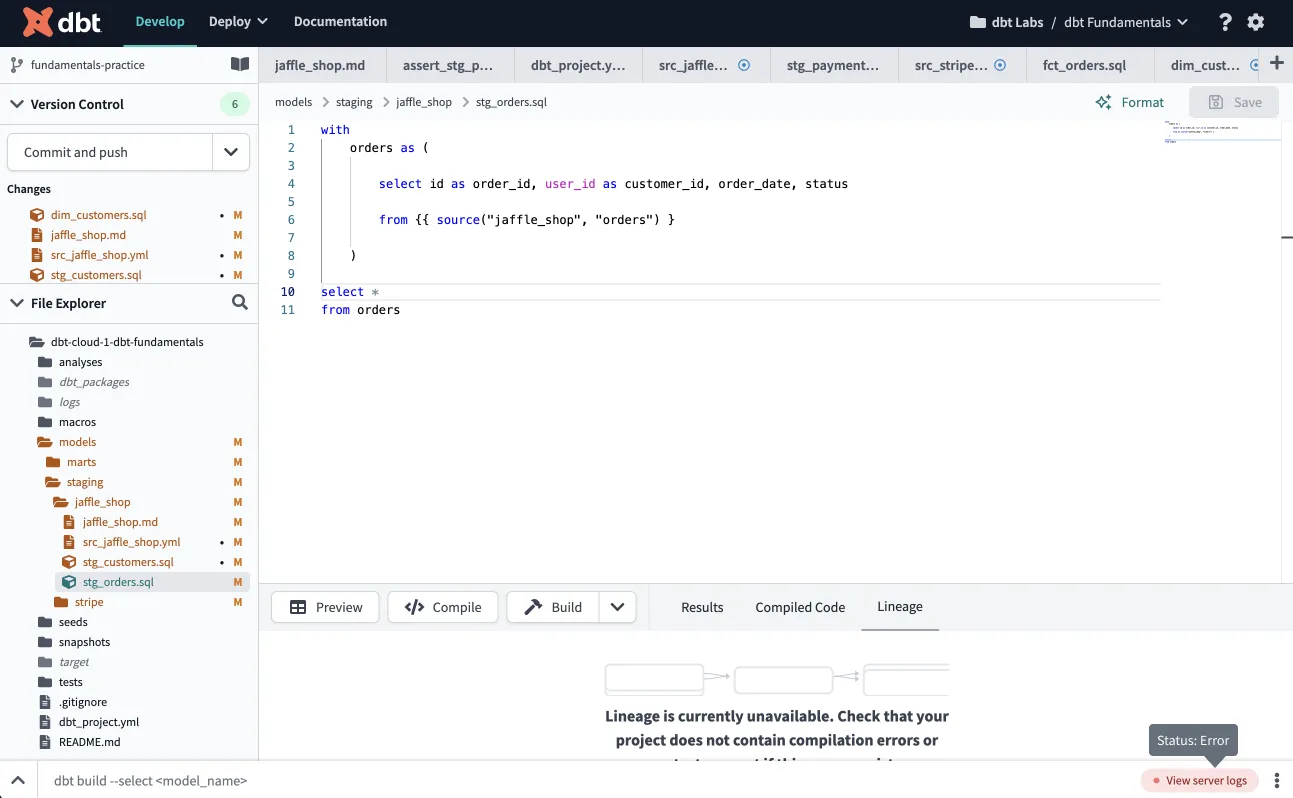Open .gitignore file in explorer
Screen dimensions: 1293x798
(x=83, y=702)
